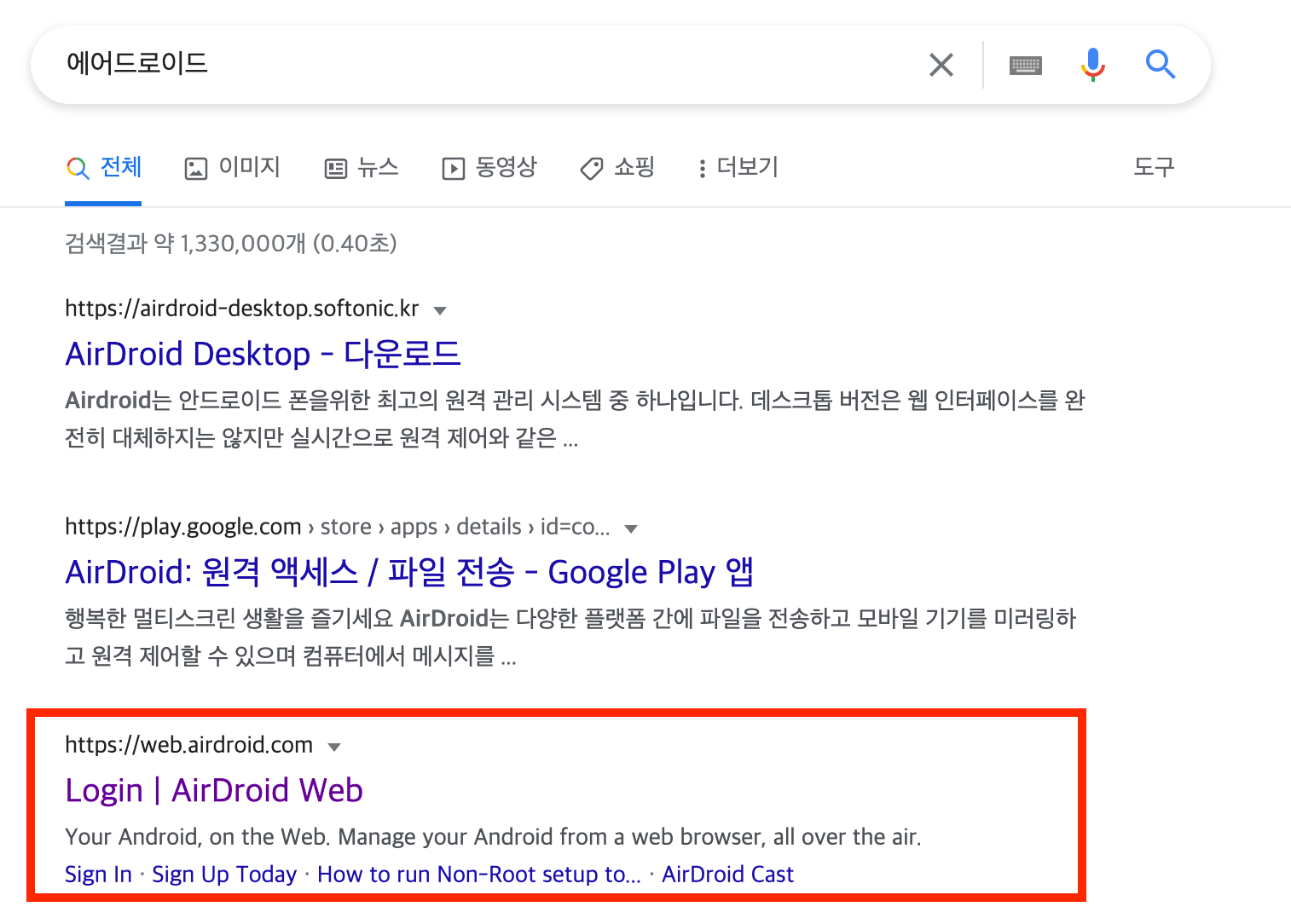The image size is (1291, 924).
Task: Switch to the 쇼핑 tab
Action: point(617,167)
